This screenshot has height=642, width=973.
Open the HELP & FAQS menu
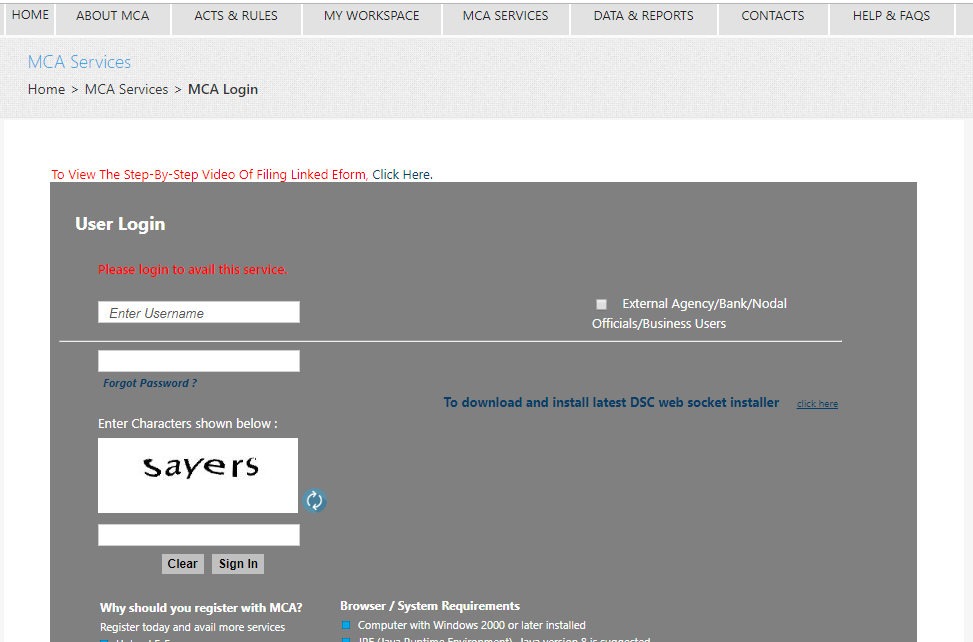point(890,16)
